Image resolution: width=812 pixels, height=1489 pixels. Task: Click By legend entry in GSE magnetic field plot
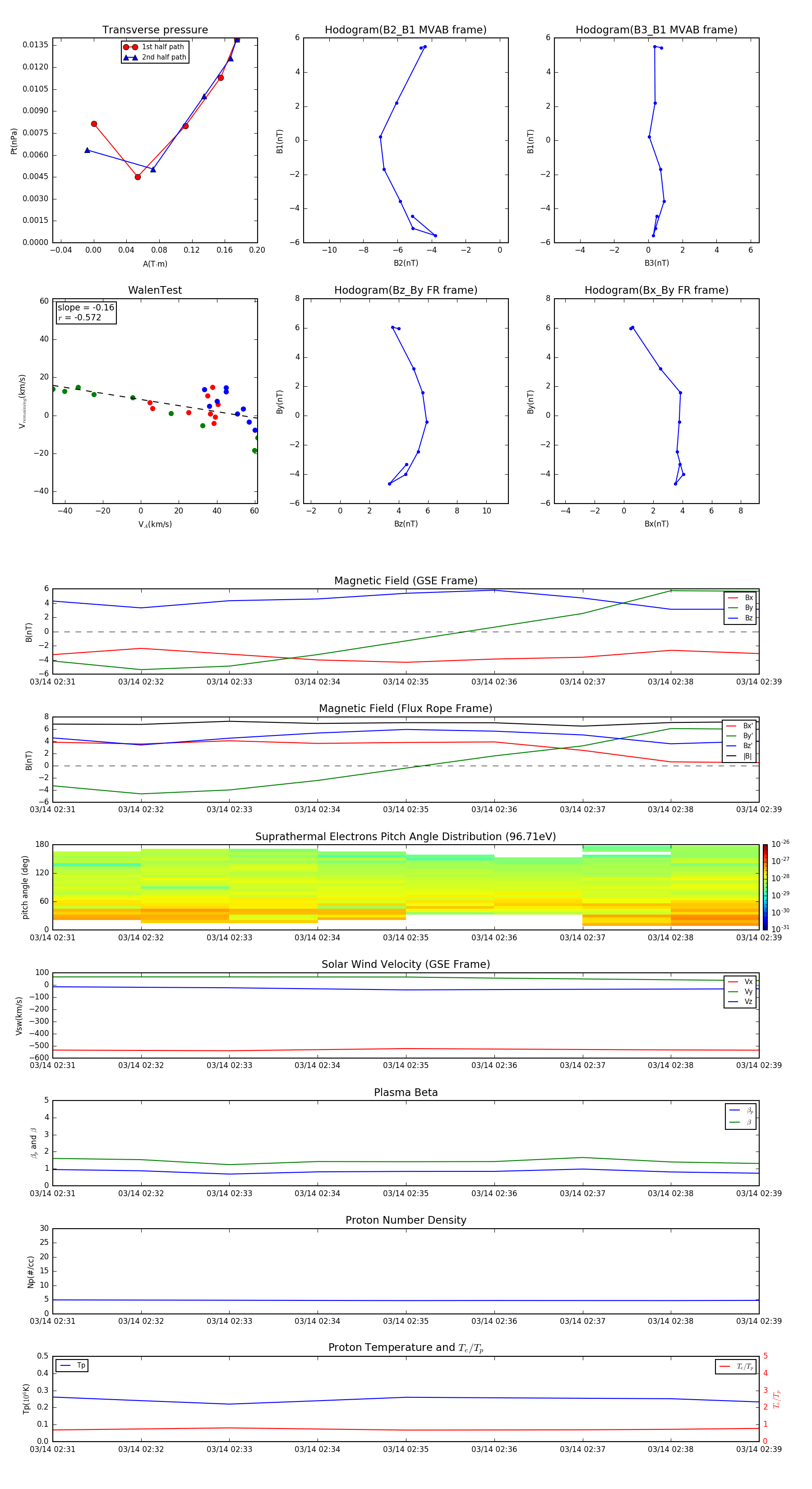pyautogui.click(x=740, y=607)
